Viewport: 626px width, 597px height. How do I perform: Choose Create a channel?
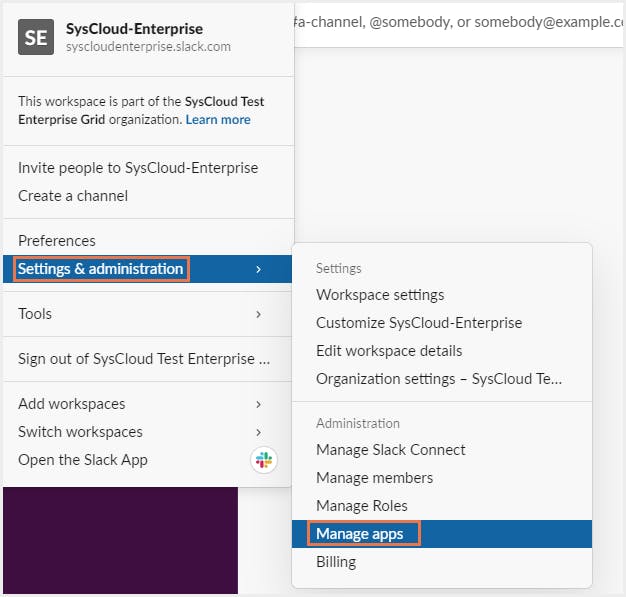pyautogui.click(x=73, y=196)
